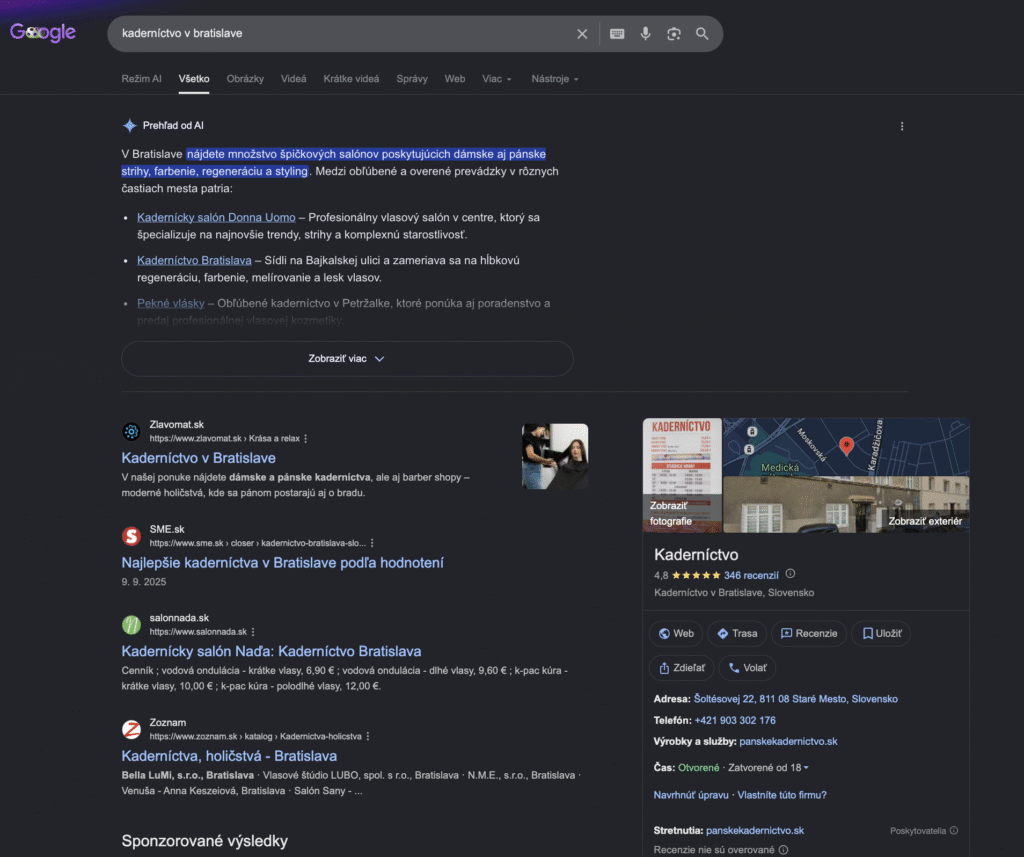Screen dimensions: 1024x857
Task: Click info icon next to review count
Action: click(790, 574)
